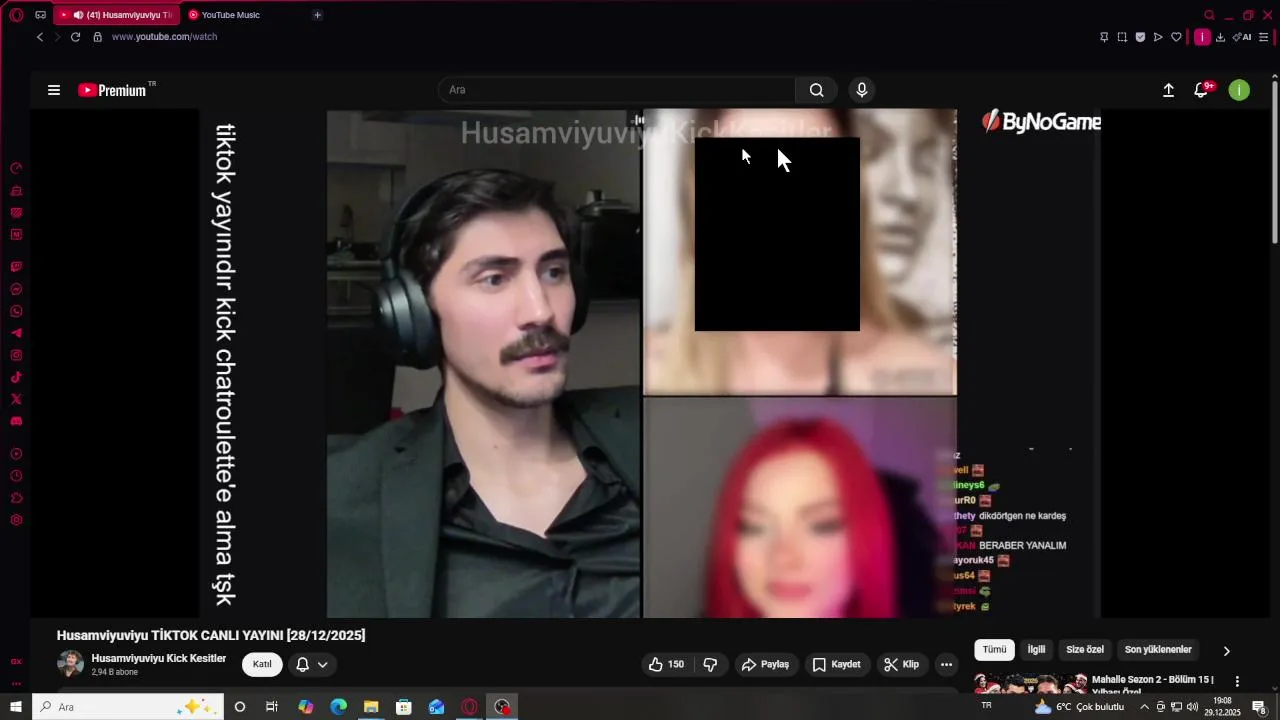Open settings gear icon in sidebar
The image size is (1280, 720).
16,520
